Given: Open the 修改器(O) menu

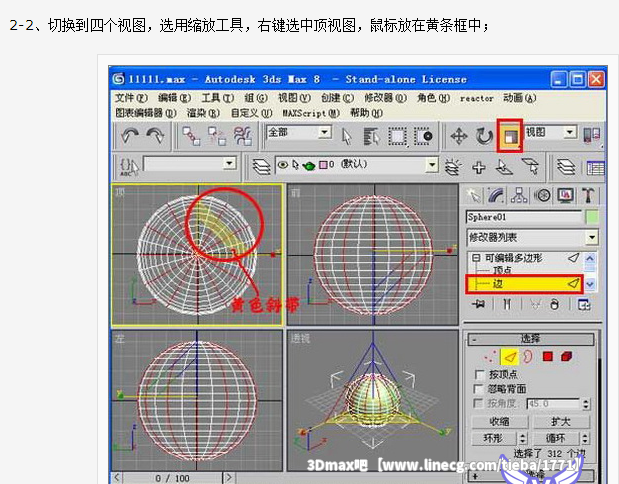Looking at the screenshot, I should click(x=385, y=98).
